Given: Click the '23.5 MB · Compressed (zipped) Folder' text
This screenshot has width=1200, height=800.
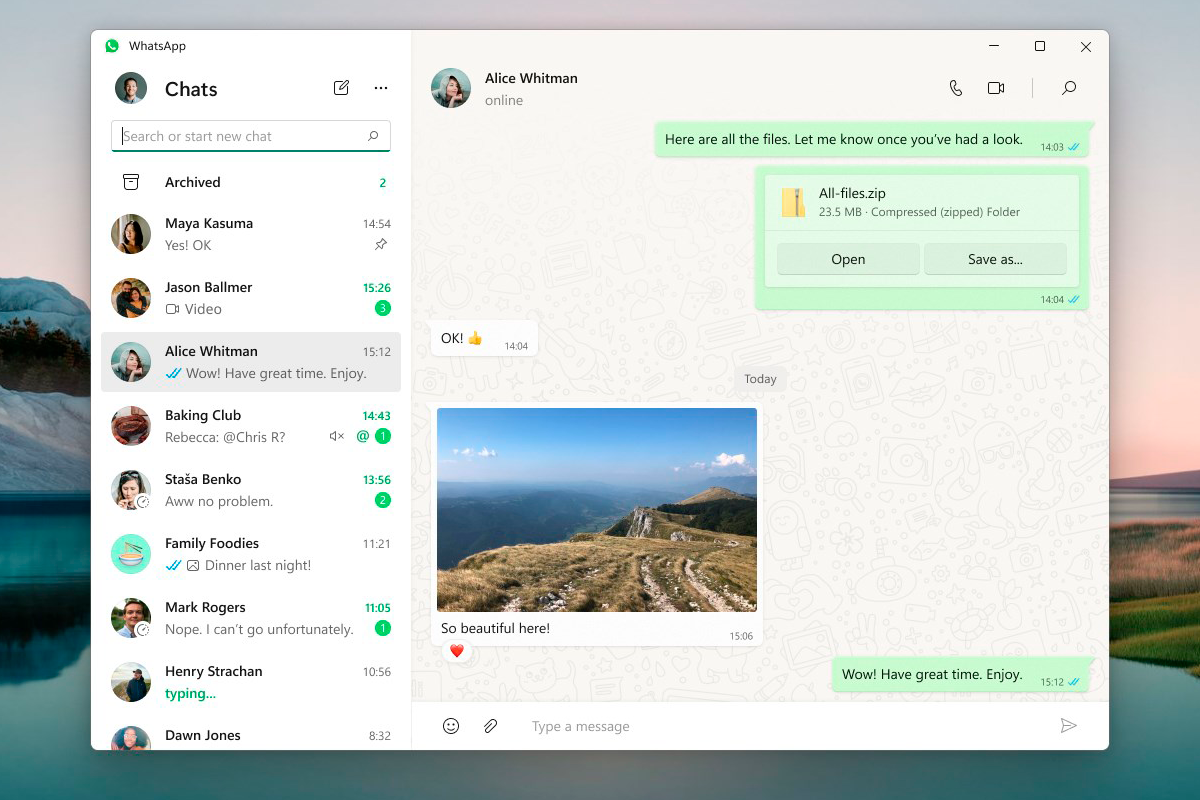Looking at the screenshot, I should tap(919, 212).
